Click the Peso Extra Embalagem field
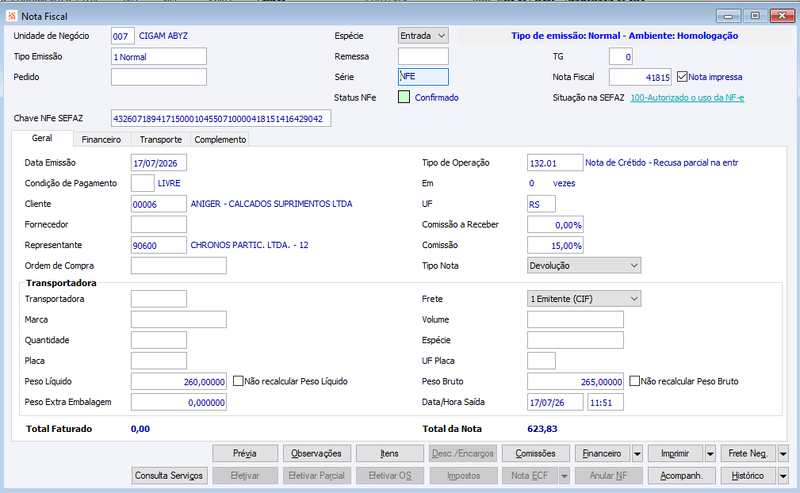This screenshot has height=493, width=800. (x=179, y=402)
